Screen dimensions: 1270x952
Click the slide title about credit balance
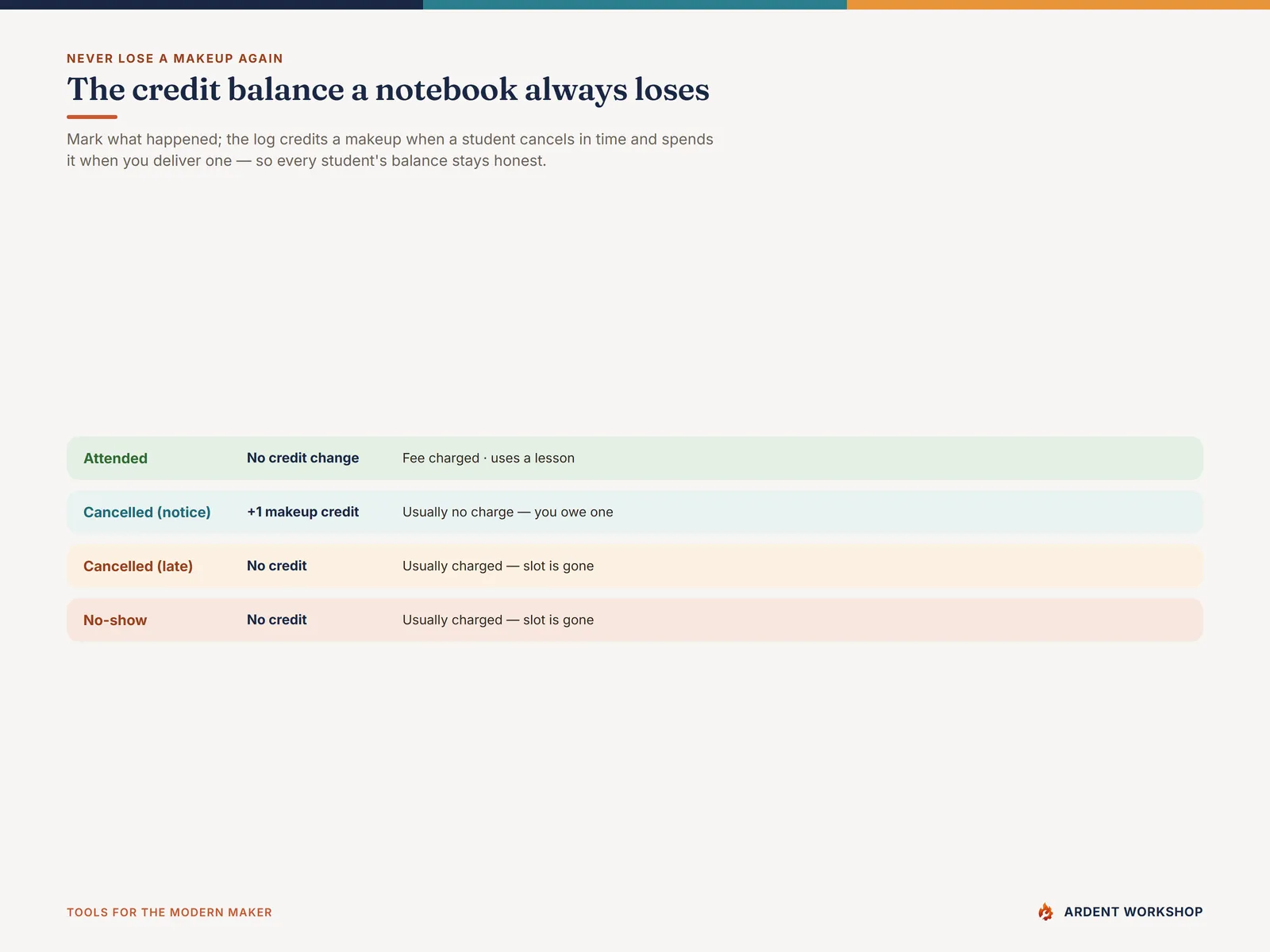[x=388, y=89]
